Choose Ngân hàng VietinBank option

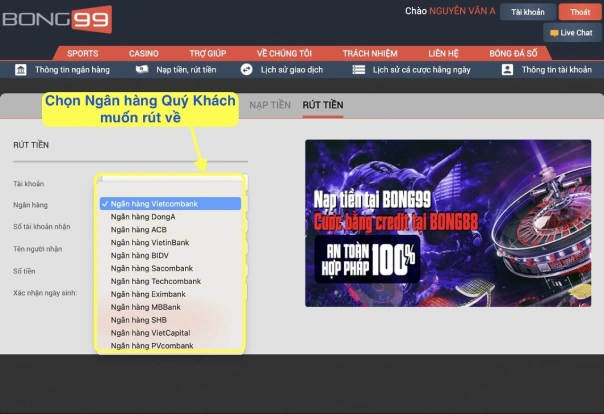pos(170,243)
